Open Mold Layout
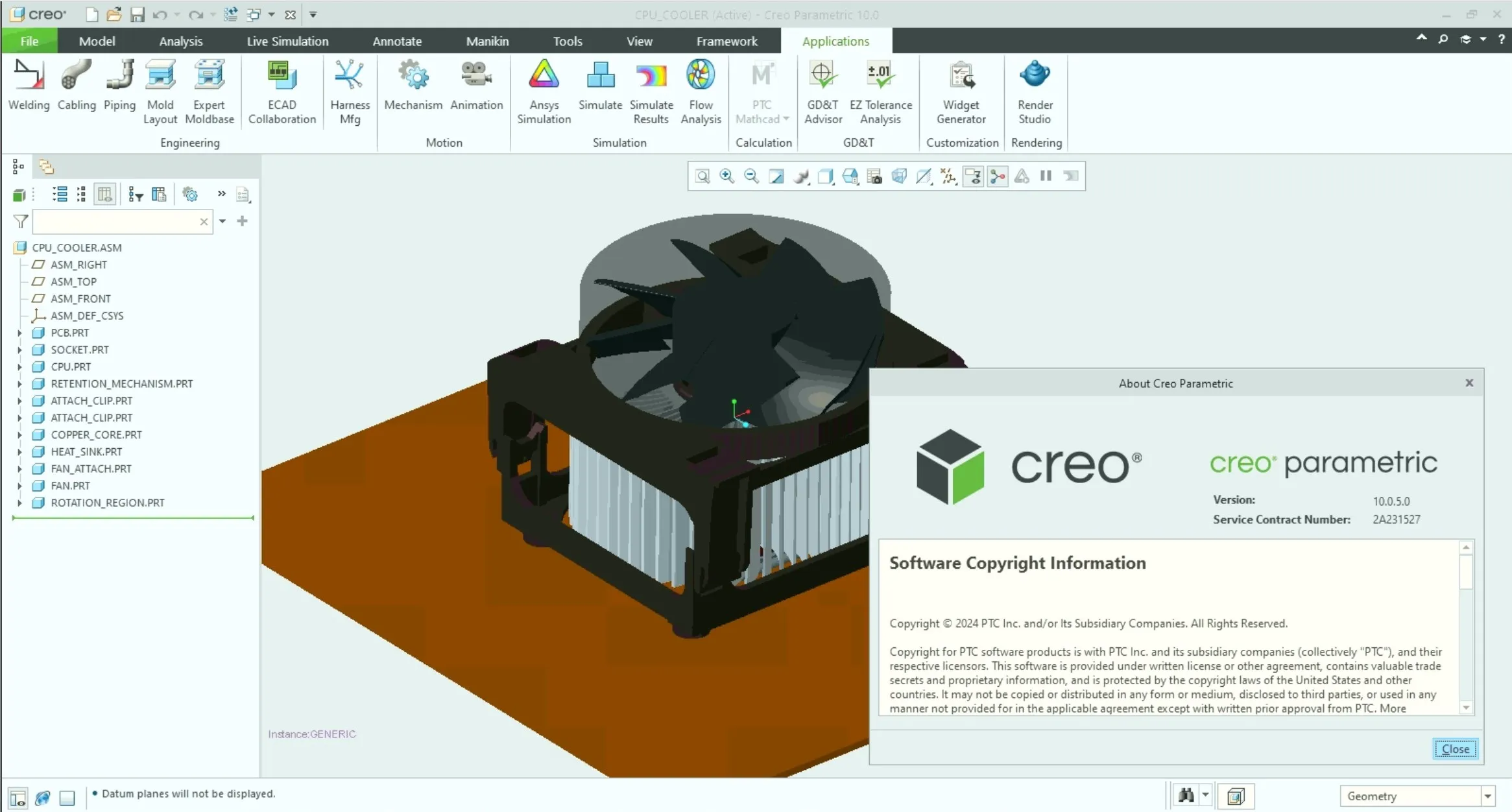The height and width of the screenshot is (812, 1512). click(160, 92)
